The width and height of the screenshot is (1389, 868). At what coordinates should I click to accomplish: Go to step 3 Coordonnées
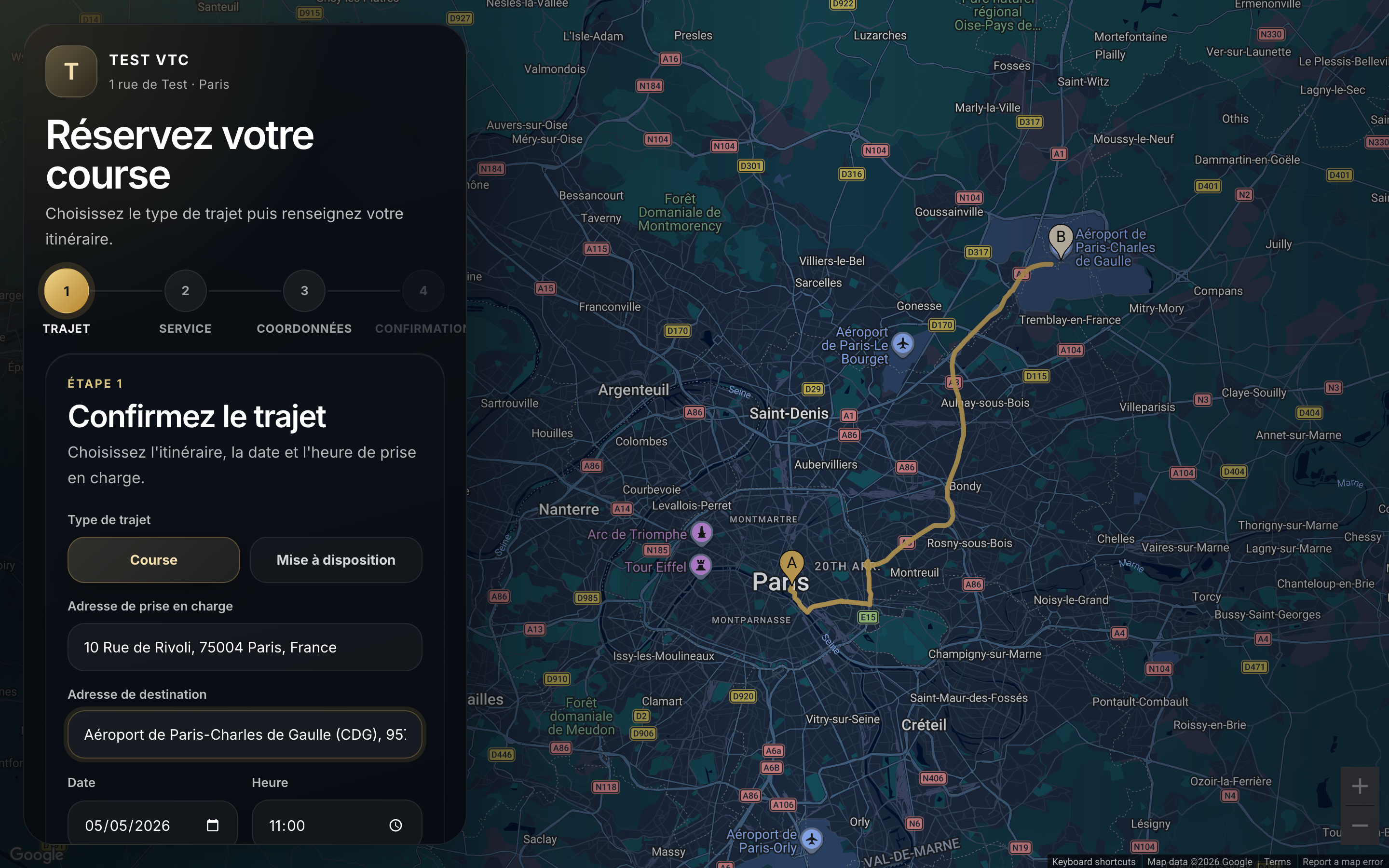click(304, 291)
